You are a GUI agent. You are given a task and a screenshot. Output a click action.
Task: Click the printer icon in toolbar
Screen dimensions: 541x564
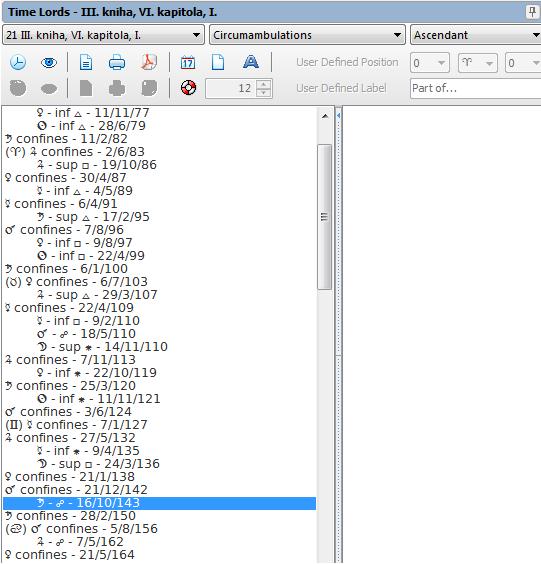click(117, 63)
